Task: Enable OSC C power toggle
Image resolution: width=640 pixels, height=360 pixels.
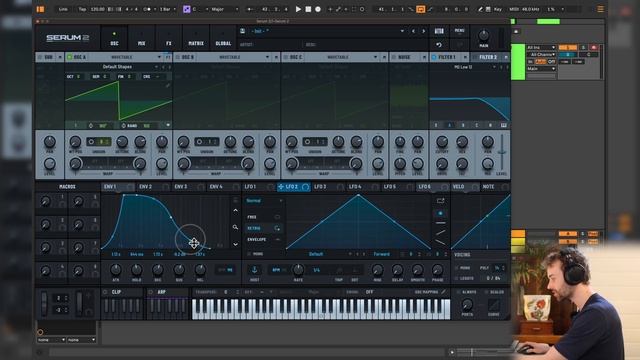Action: [286, 57]
